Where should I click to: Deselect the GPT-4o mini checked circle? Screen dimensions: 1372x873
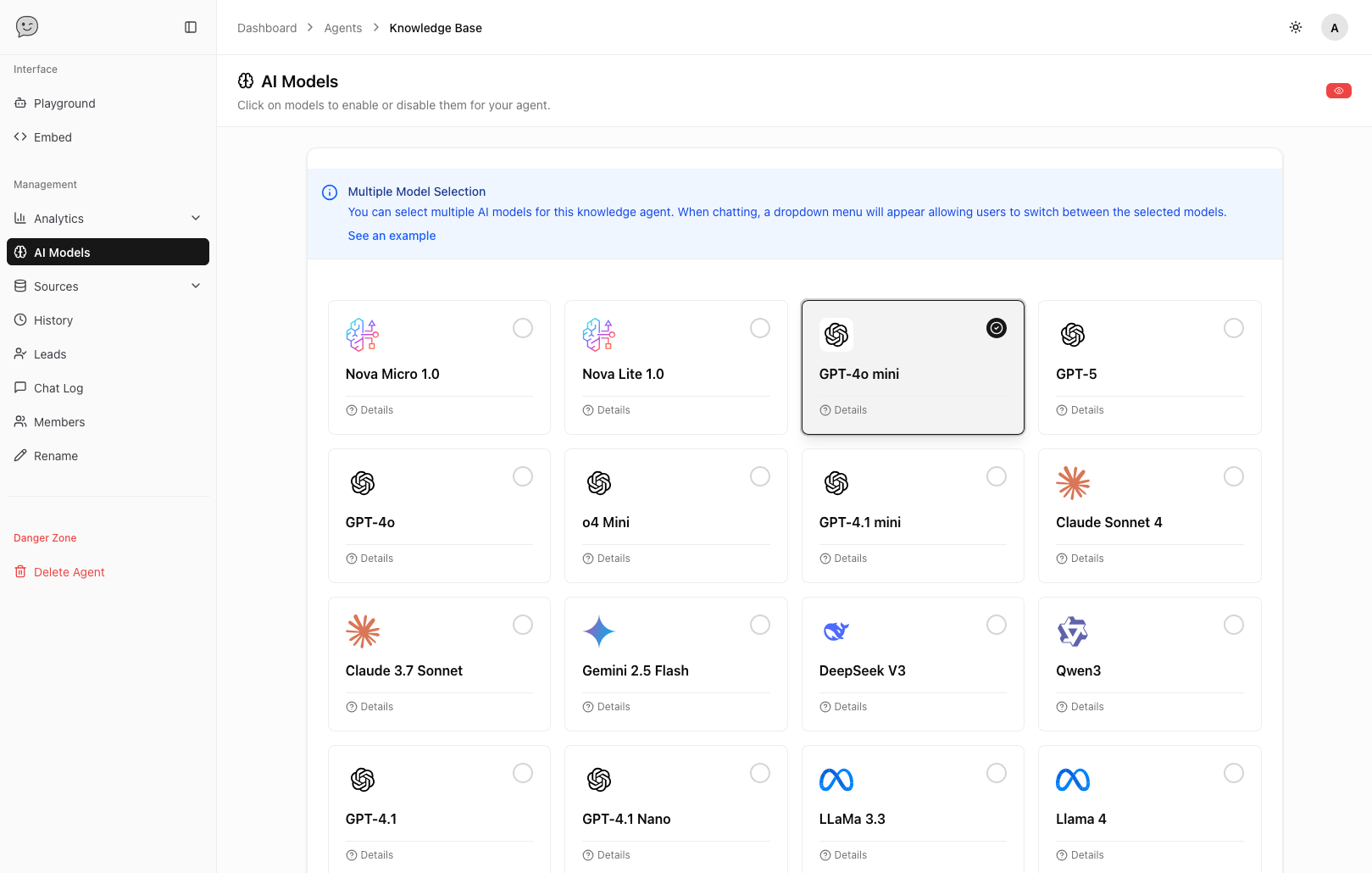click(997, 328)
